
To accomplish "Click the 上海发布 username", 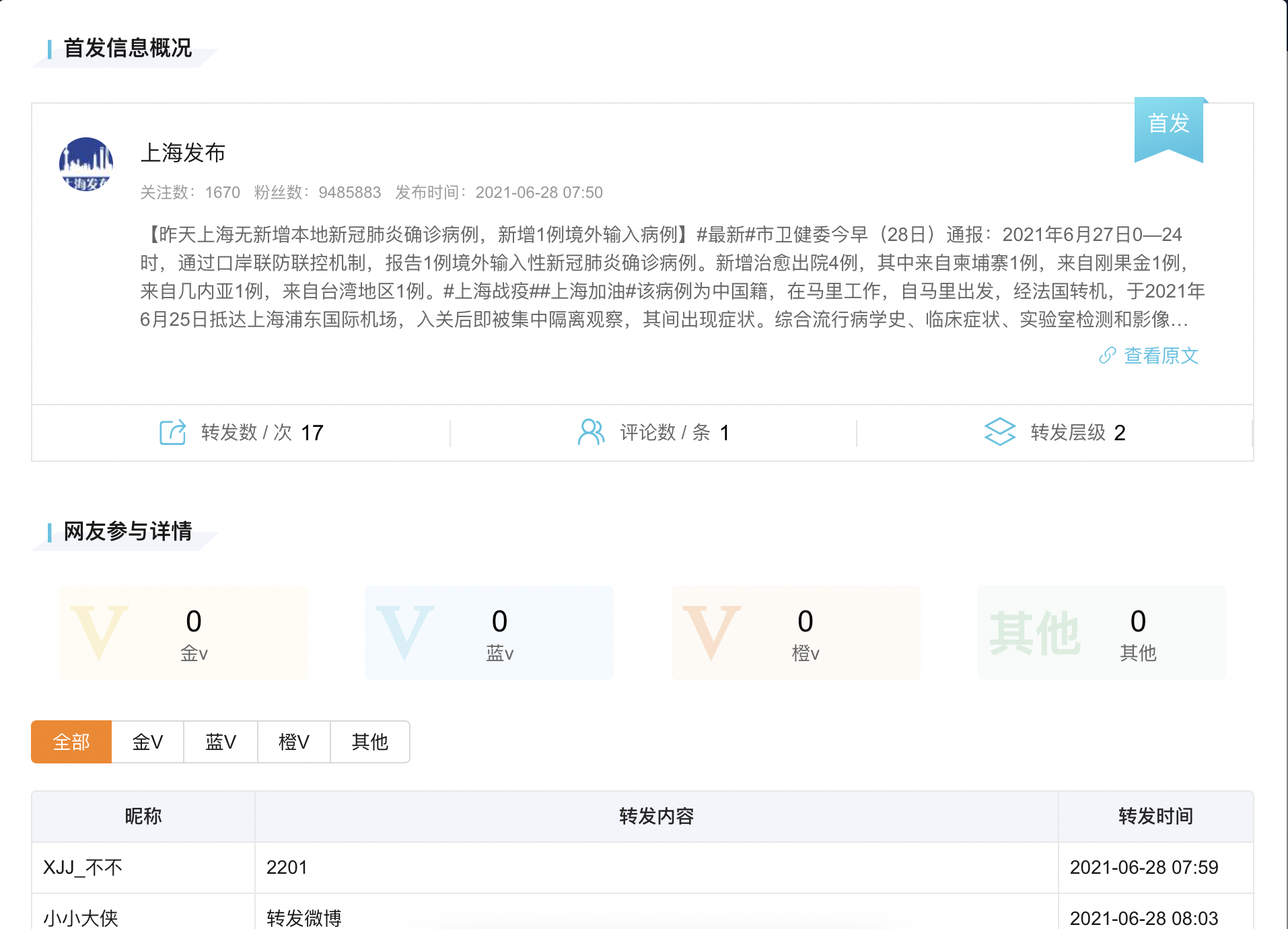I will click(182, 153).
